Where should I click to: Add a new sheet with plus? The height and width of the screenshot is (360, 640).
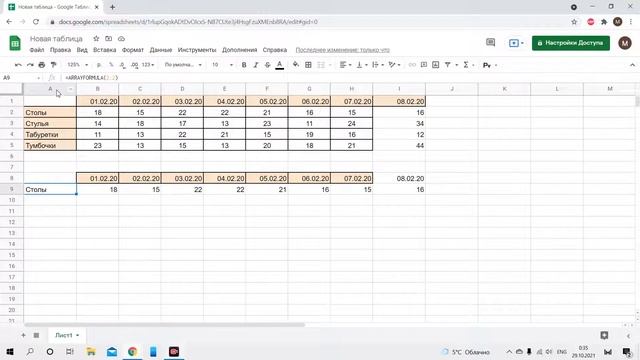(23, 335)
